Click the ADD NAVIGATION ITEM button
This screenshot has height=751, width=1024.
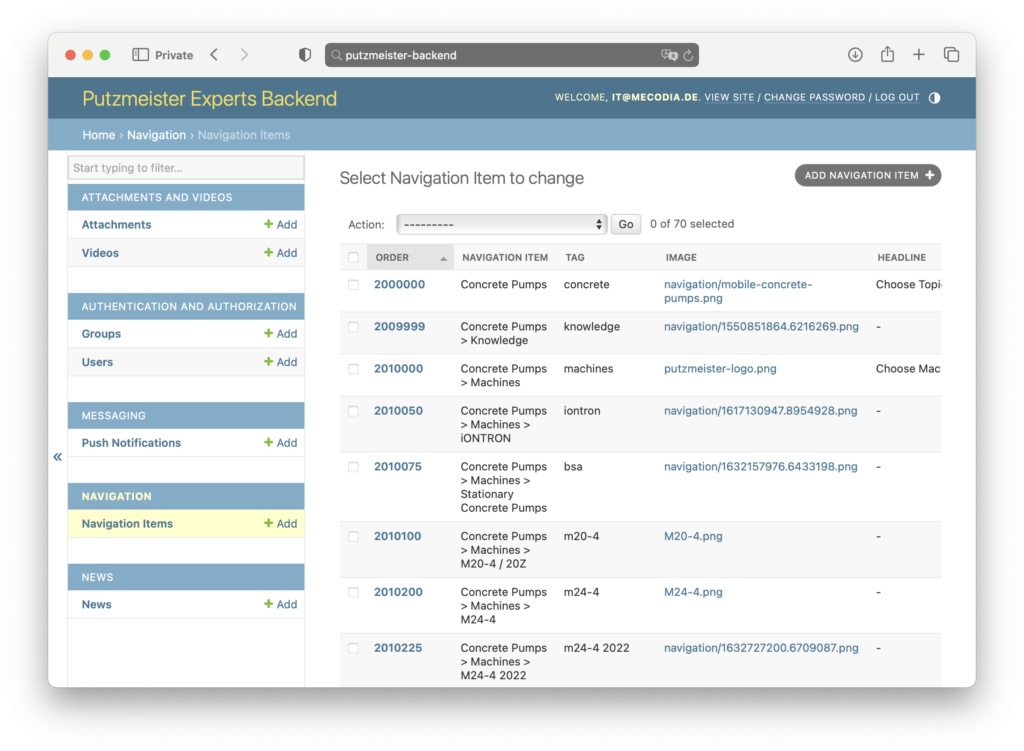click(x=867, y=175)
